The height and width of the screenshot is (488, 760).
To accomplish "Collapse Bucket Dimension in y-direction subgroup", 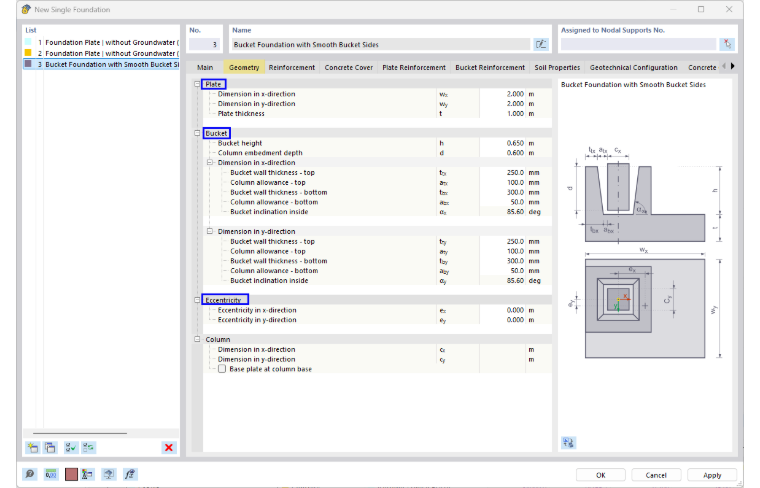I will point(210,231).
